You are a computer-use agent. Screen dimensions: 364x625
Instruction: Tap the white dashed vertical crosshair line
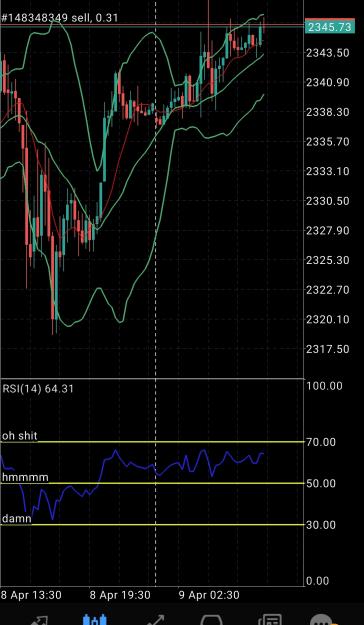[155, 293]
